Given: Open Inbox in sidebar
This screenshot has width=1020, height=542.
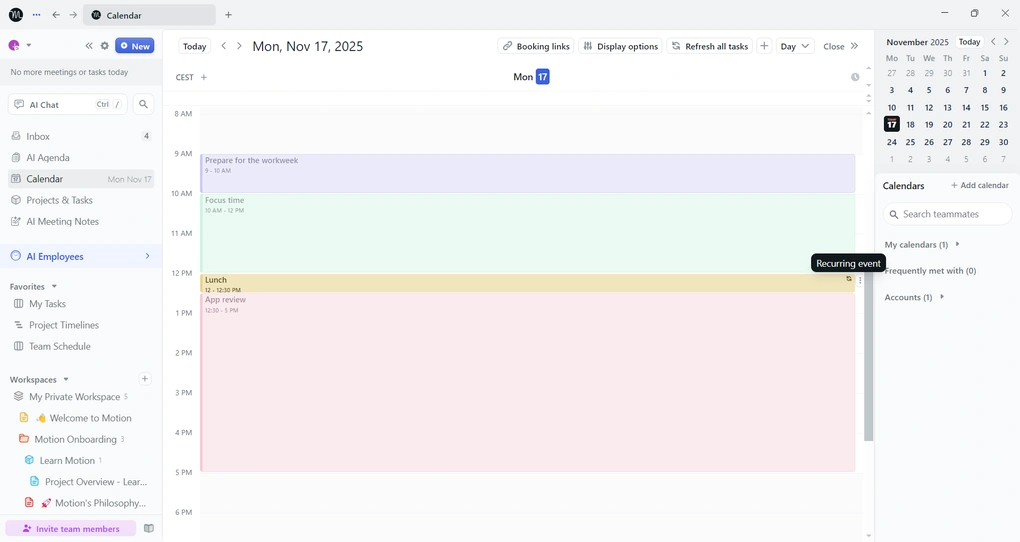Looking at the screenshot, I should pos(38,136).
